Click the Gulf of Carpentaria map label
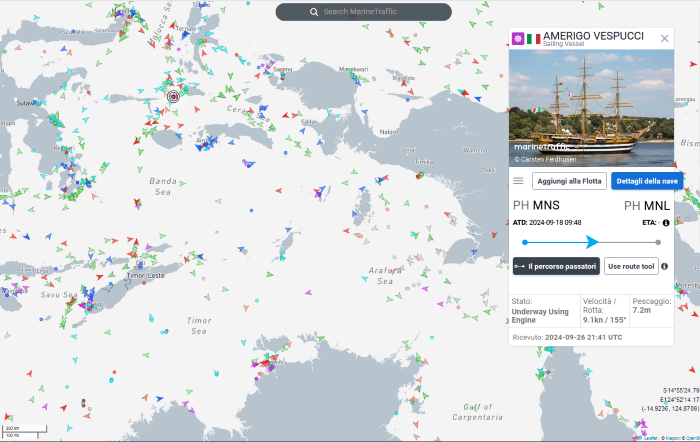The width and height of the screenshot is (700, 442). 477,412
